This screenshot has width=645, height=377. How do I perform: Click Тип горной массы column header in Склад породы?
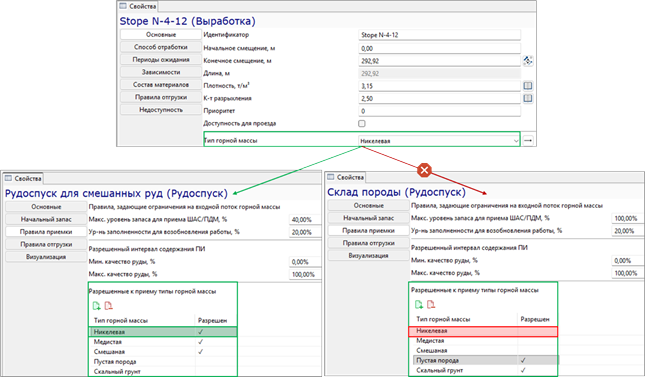(443, 319)
